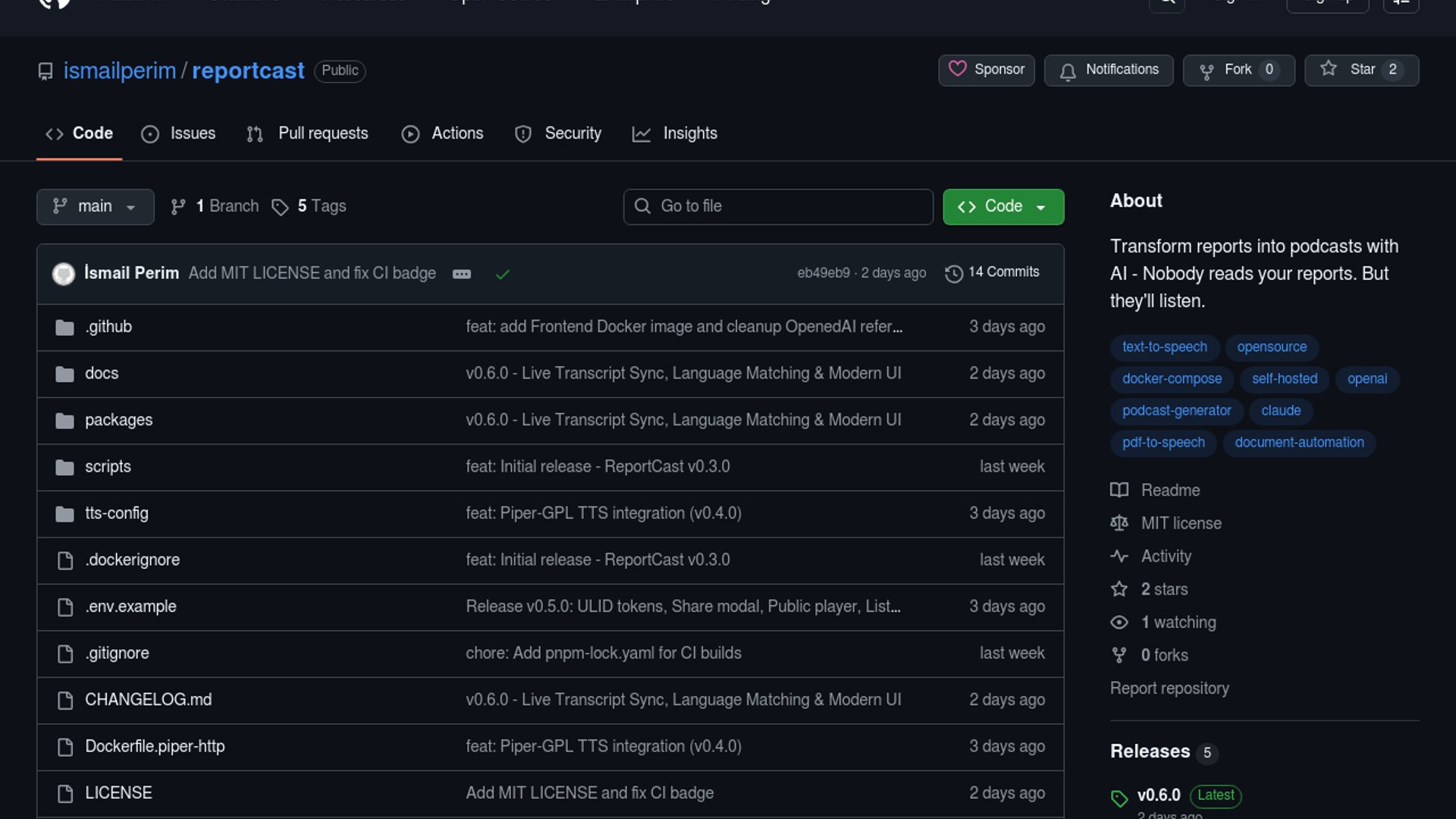The image size is (1456, 819).
Task: Open commit history clock icon
Action: click(954, 273)
